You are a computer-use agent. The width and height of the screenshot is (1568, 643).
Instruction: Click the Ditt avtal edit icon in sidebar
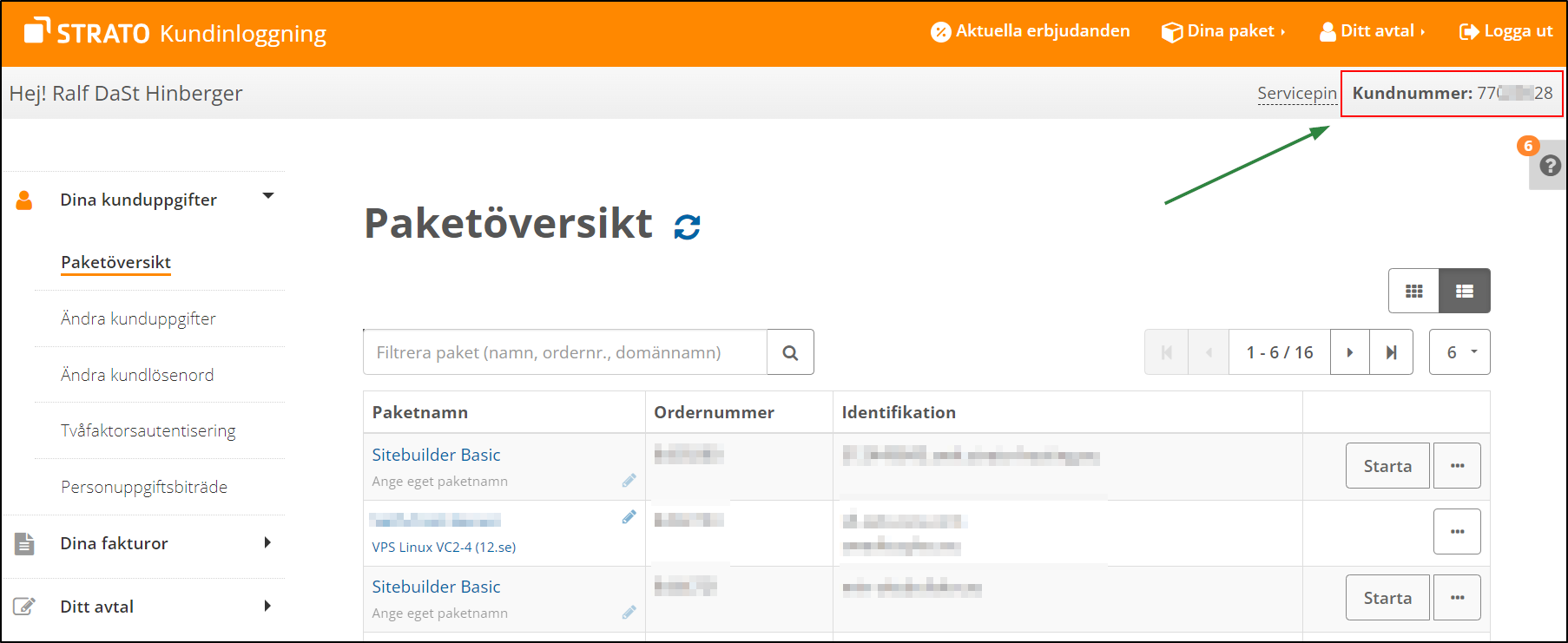(x=24, y=607)
